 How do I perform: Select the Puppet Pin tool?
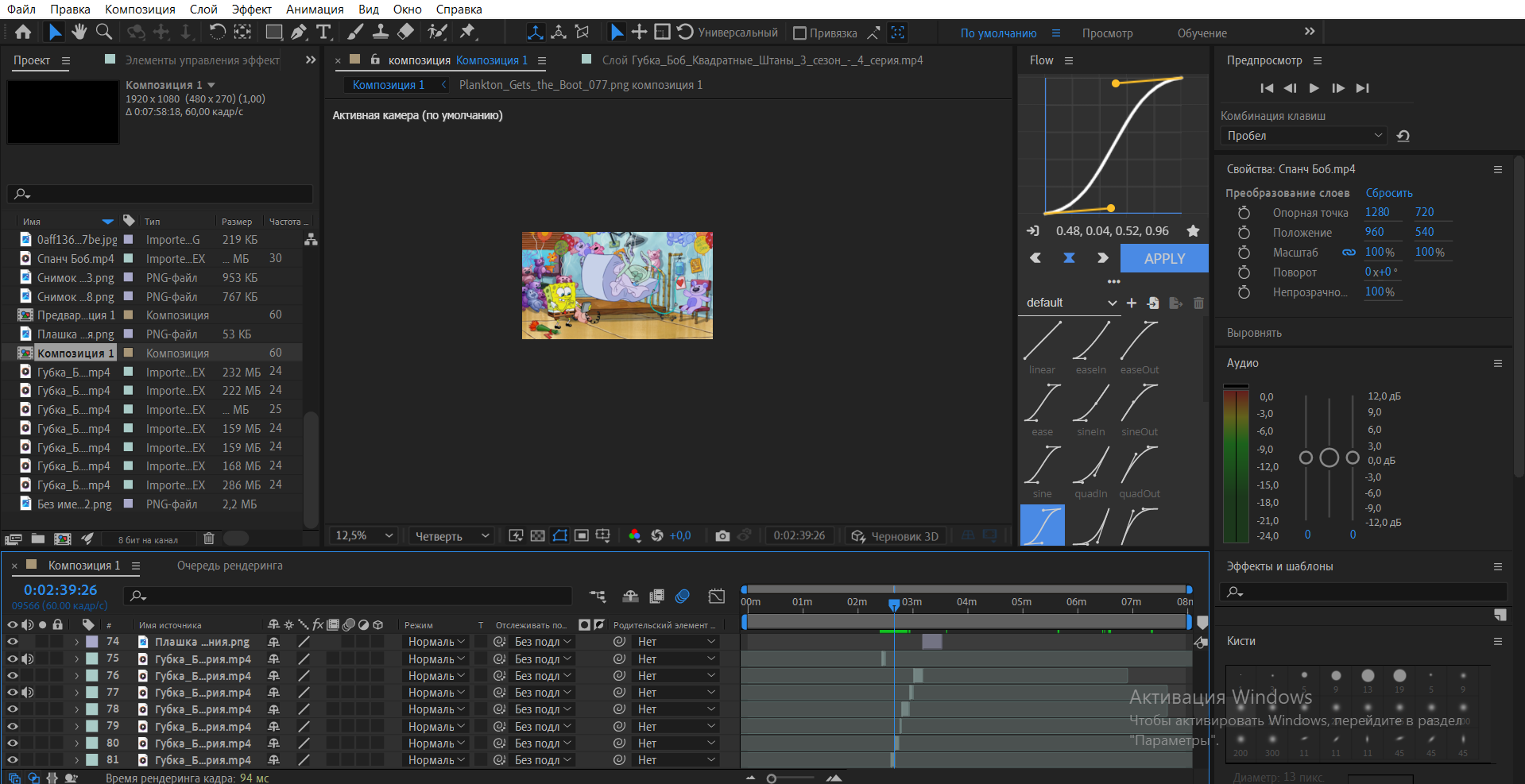(468, 32)
